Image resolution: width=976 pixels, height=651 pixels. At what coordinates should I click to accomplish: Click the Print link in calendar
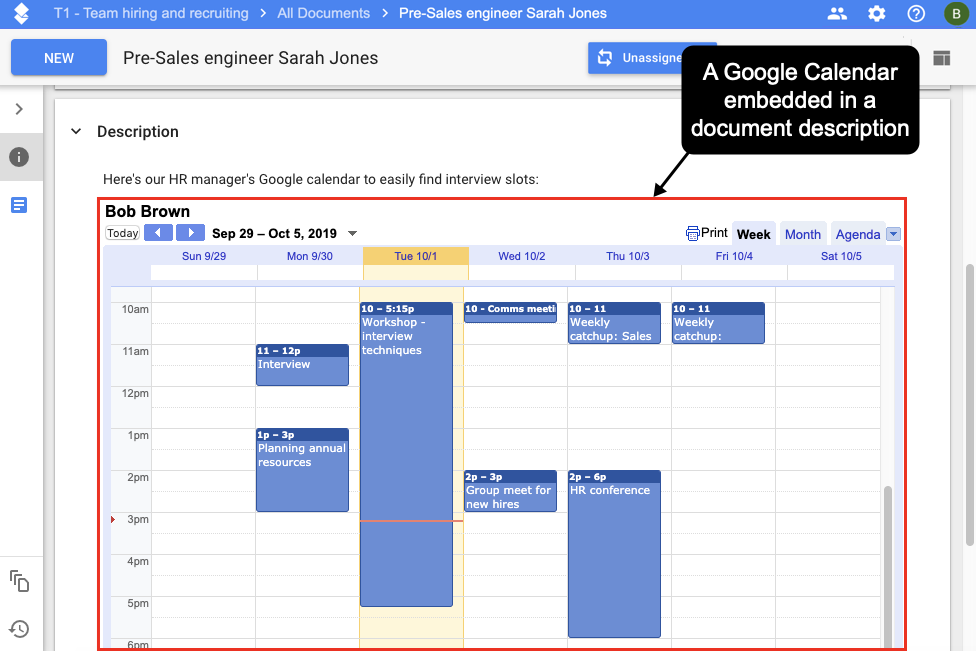(x=714, y=233)
